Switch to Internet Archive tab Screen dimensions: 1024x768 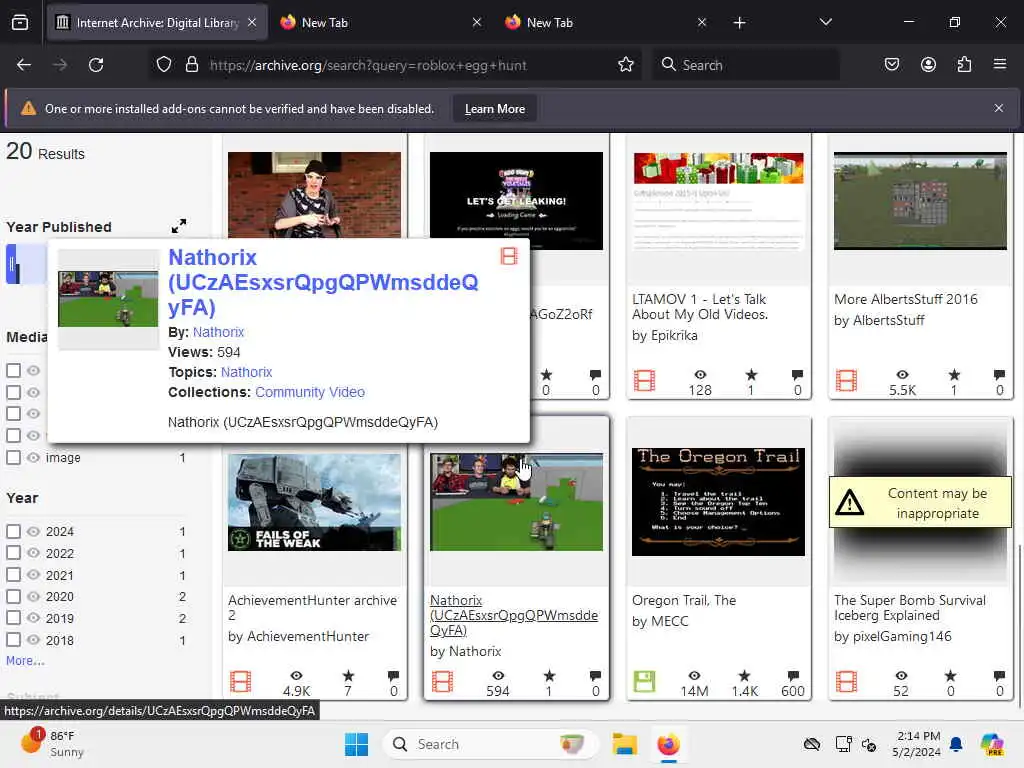coord(156,23)
